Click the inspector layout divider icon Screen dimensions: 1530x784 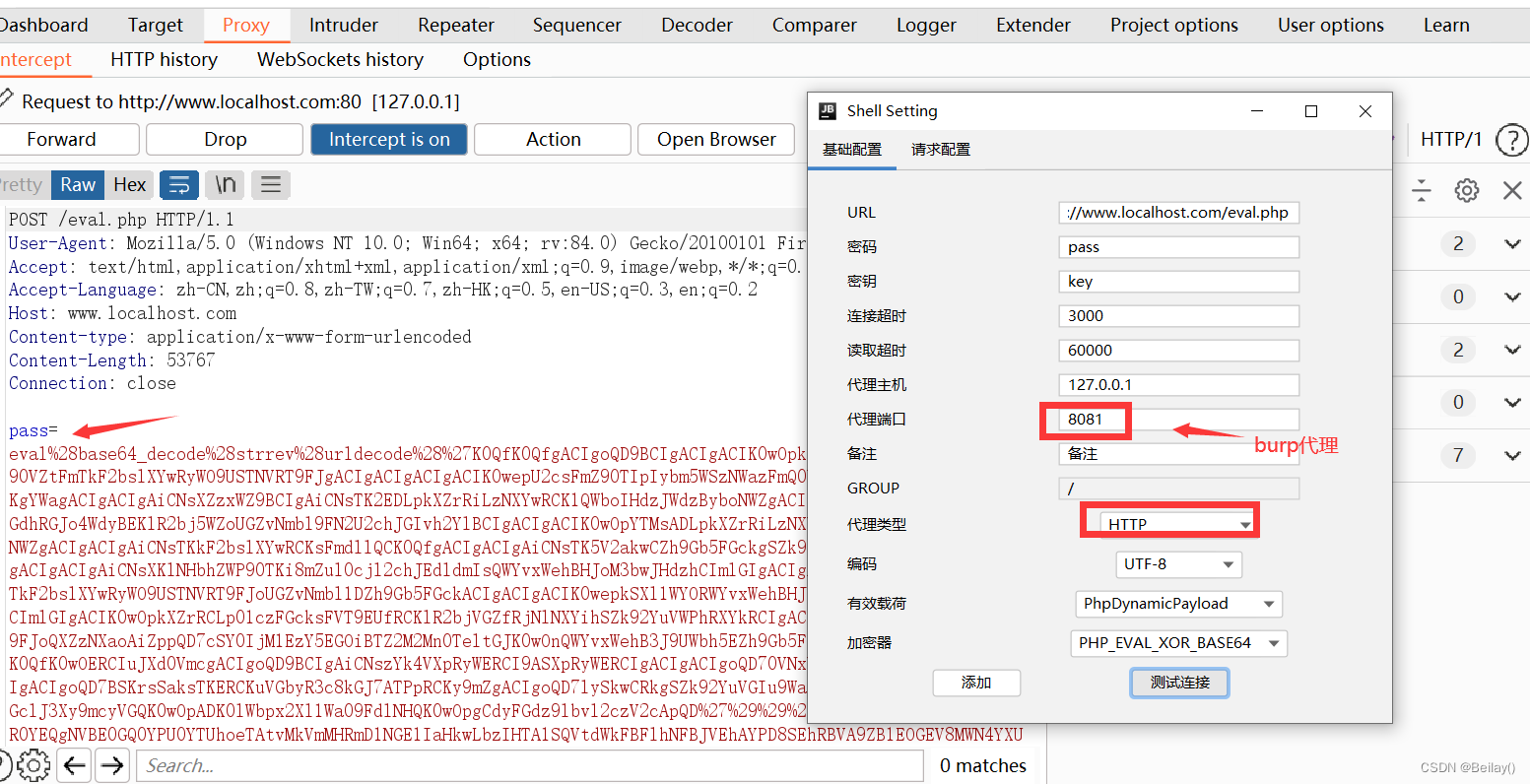pos(1421,190)
